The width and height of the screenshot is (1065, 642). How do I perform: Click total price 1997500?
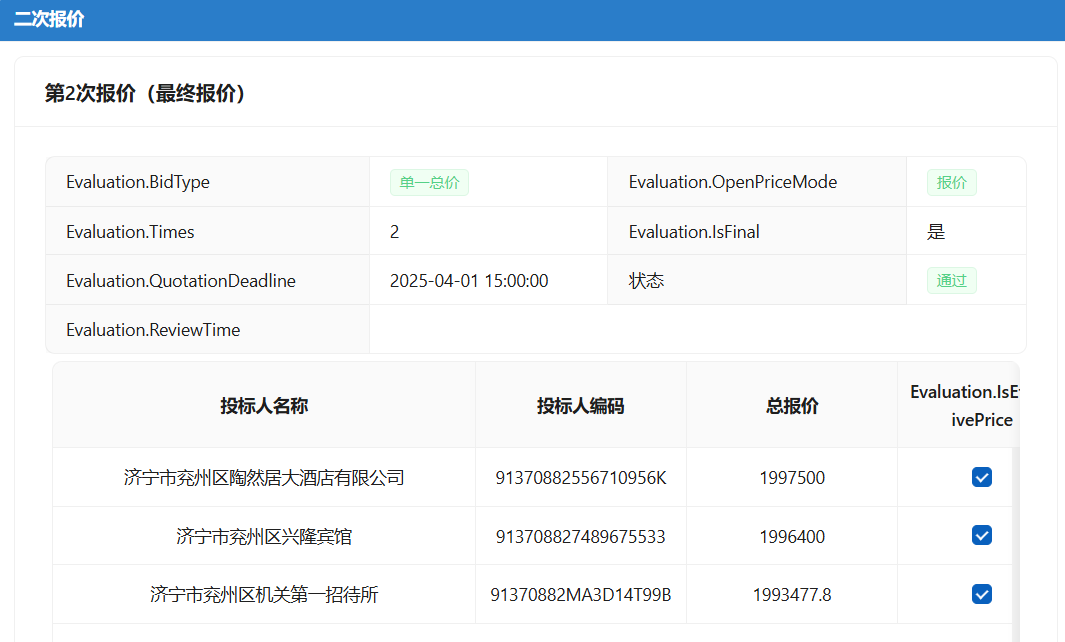[792, 478]
